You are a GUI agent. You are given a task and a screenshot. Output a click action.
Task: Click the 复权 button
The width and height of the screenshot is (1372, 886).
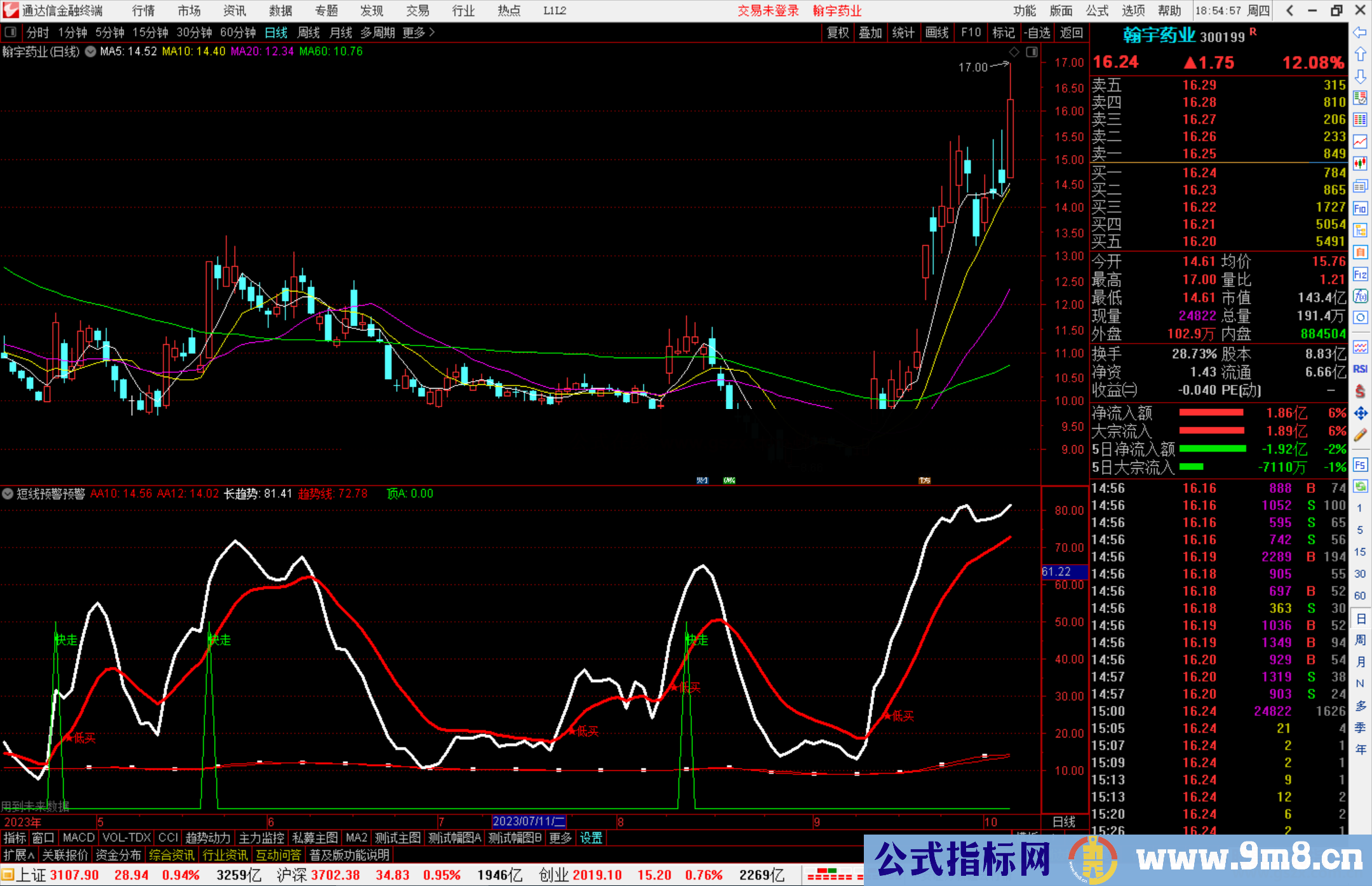pos(838,32)
